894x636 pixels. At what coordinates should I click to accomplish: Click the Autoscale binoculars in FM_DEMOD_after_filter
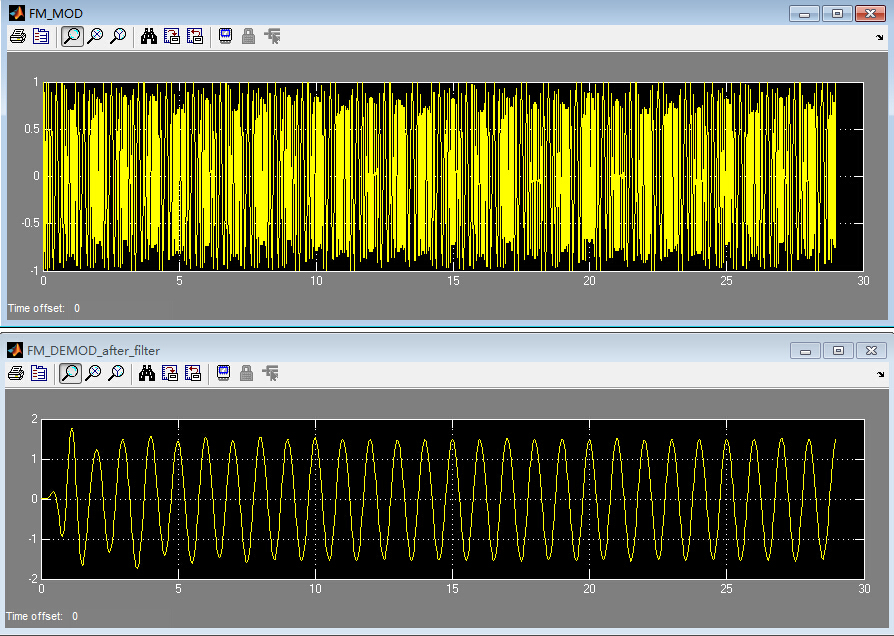[147, 374]
